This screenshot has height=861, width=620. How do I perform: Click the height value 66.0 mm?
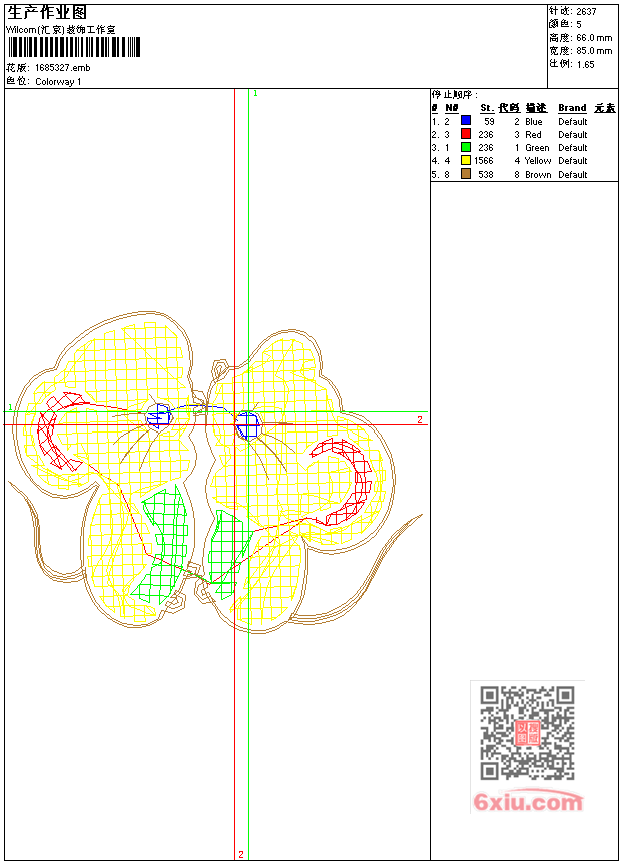tap(594, 38)
